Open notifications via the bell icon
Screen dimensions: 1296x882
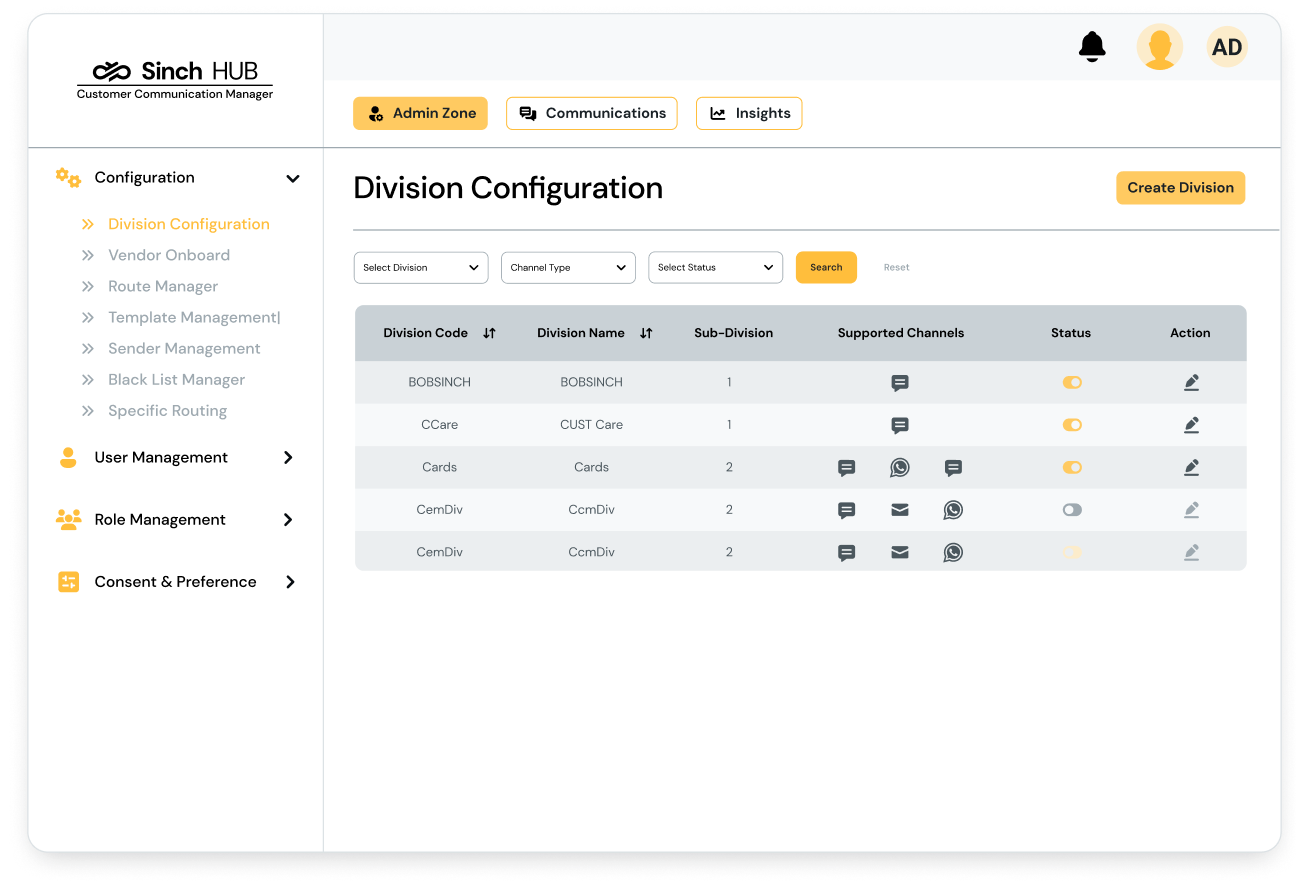[x=1092, y=46]
